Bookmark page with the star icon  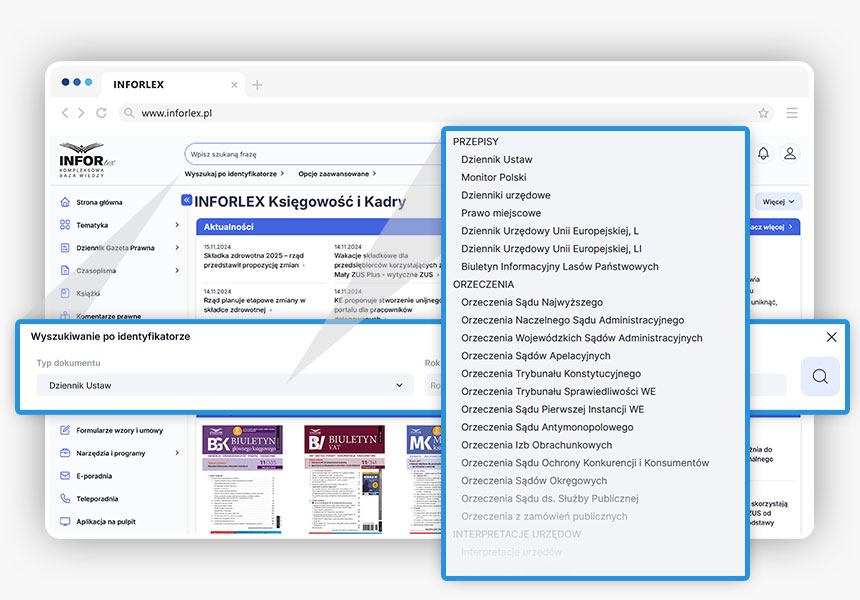click(x=763, y=114)
